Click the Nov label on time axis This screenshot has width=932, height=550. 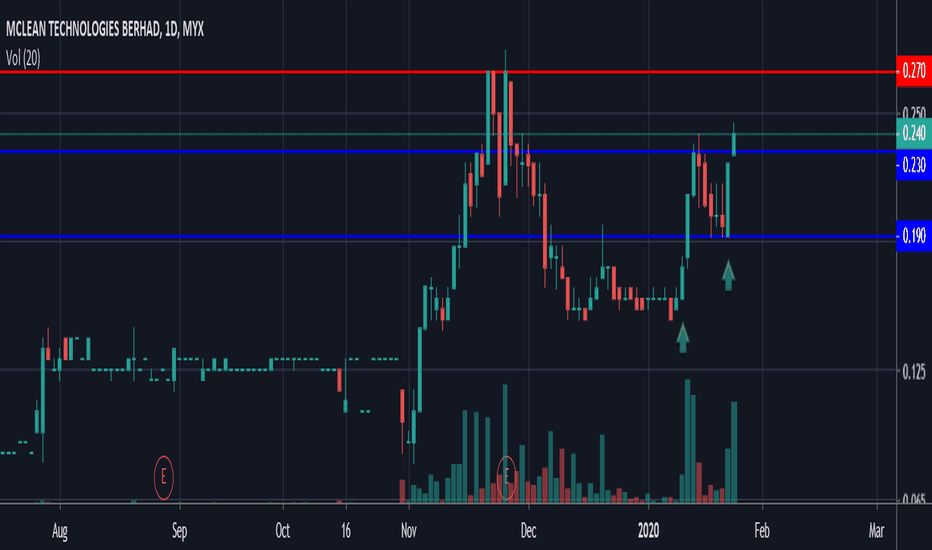coord(408,530)
